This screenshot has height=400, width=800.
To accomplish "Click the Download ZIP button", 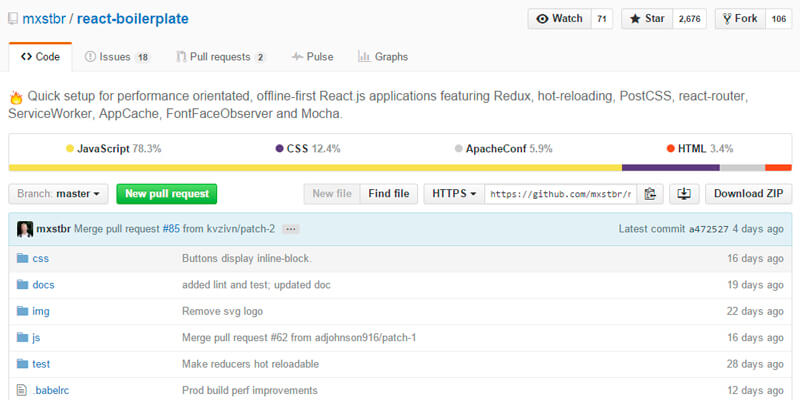I will [x=748, y=194].
